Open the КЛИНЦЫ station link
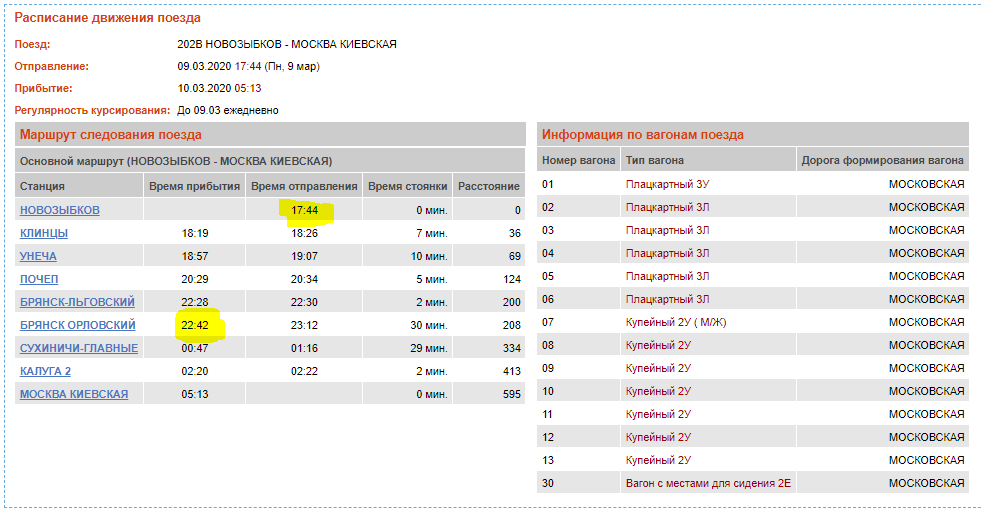 pos(44,233)
